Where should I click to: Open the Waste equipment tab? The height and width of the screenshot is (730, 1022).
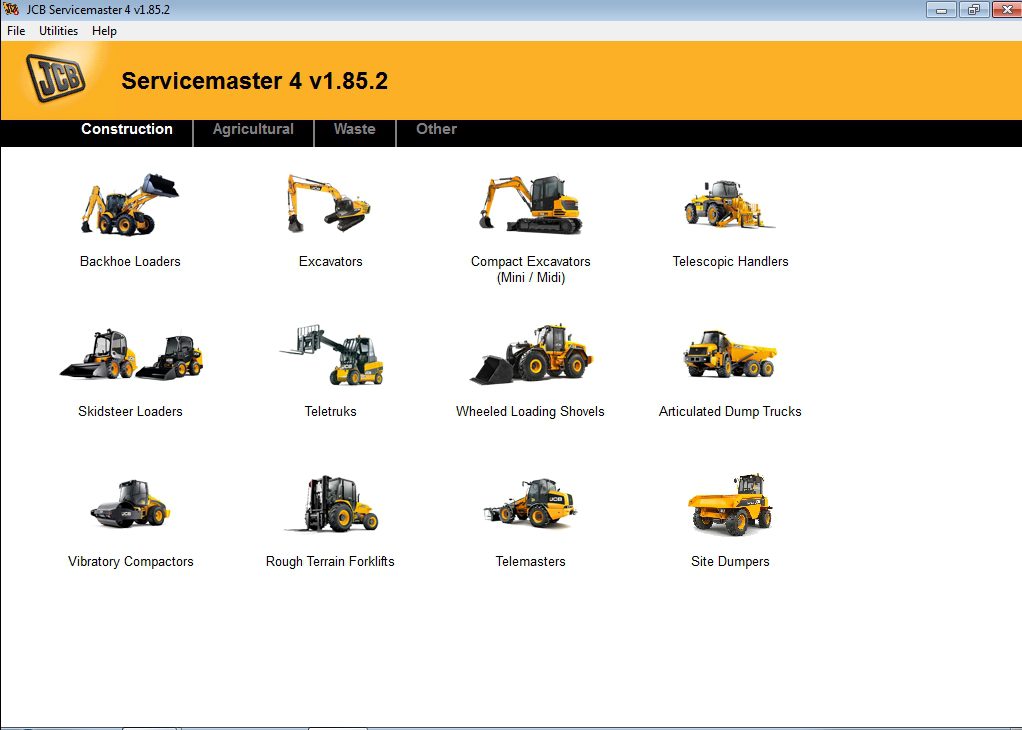tap(355, 129)
